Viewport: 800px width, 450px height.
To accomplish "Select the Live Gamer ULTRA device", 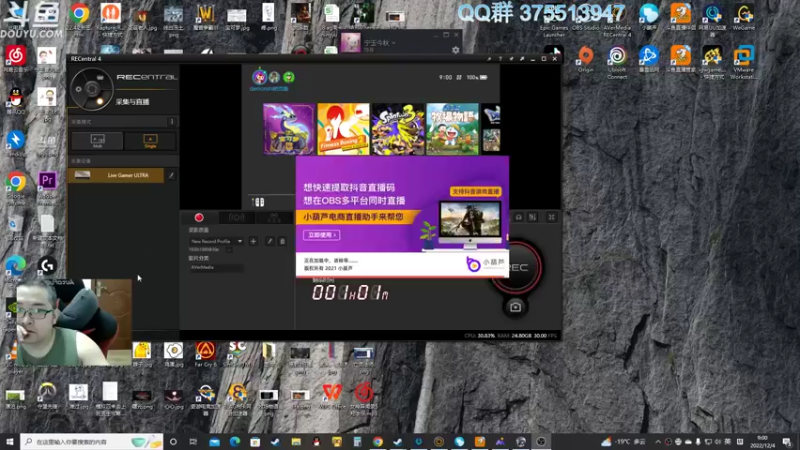I will tap(116, 175).
